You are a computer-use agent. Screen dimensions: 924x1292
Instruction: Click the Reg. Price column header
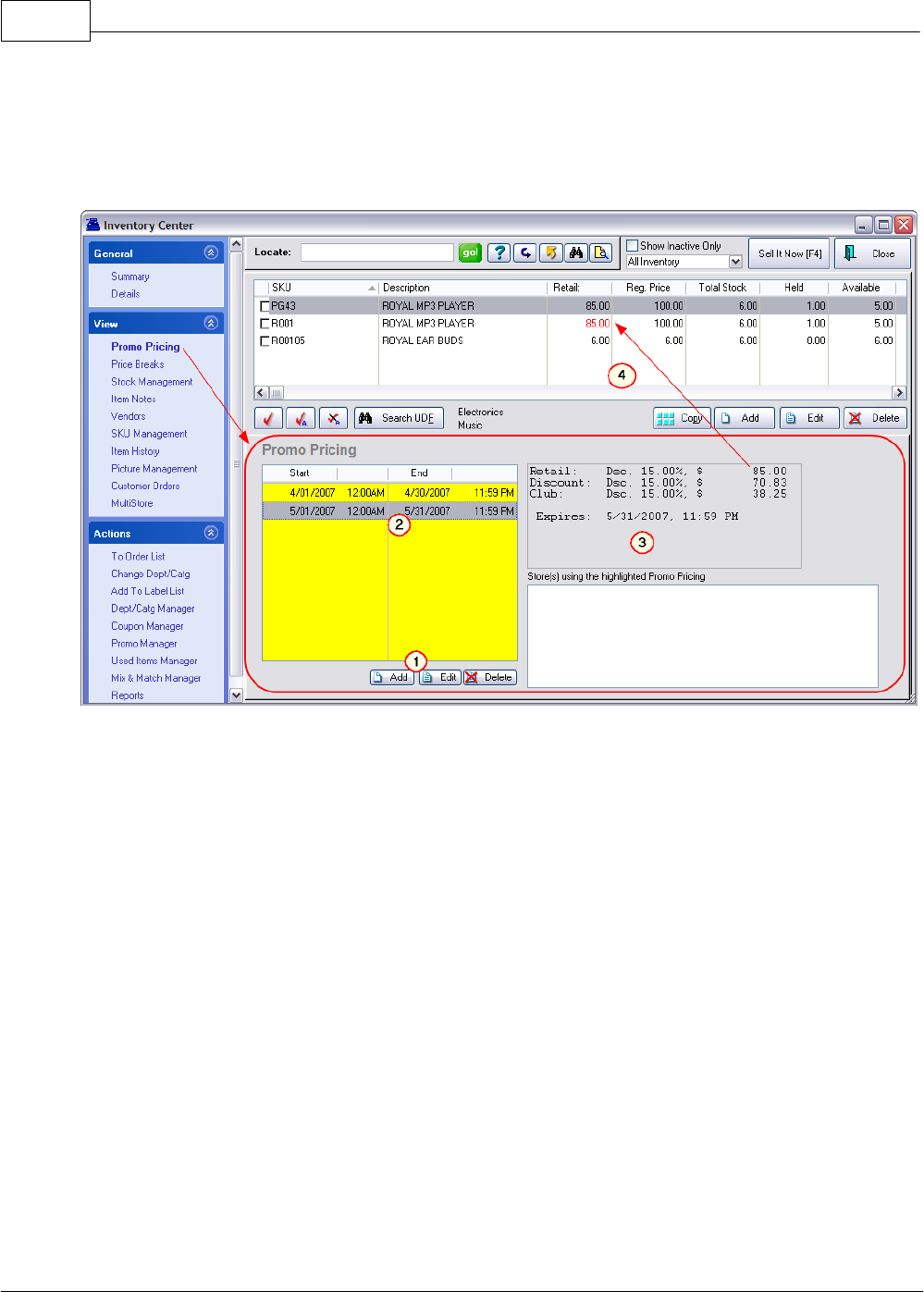pyautogui.click(x=648, y=288)
